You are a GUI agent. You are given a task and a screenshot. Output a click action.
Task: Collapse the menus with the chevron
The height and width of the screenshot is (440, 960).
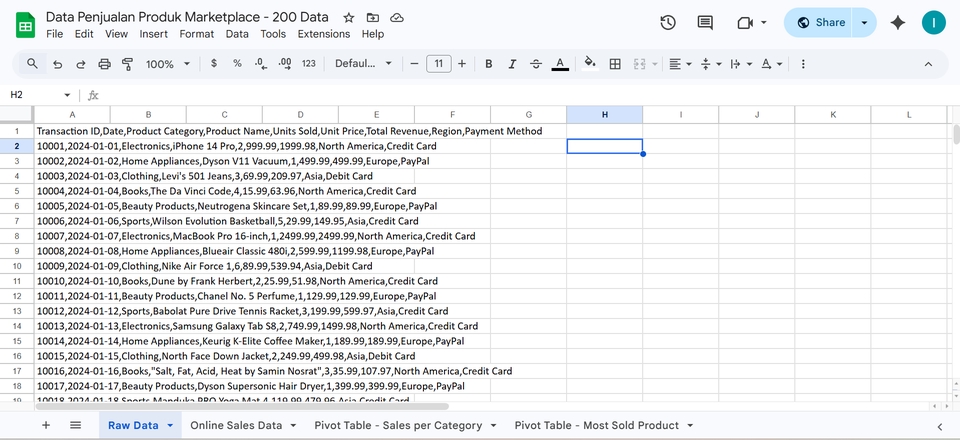(x=928, y=64)
